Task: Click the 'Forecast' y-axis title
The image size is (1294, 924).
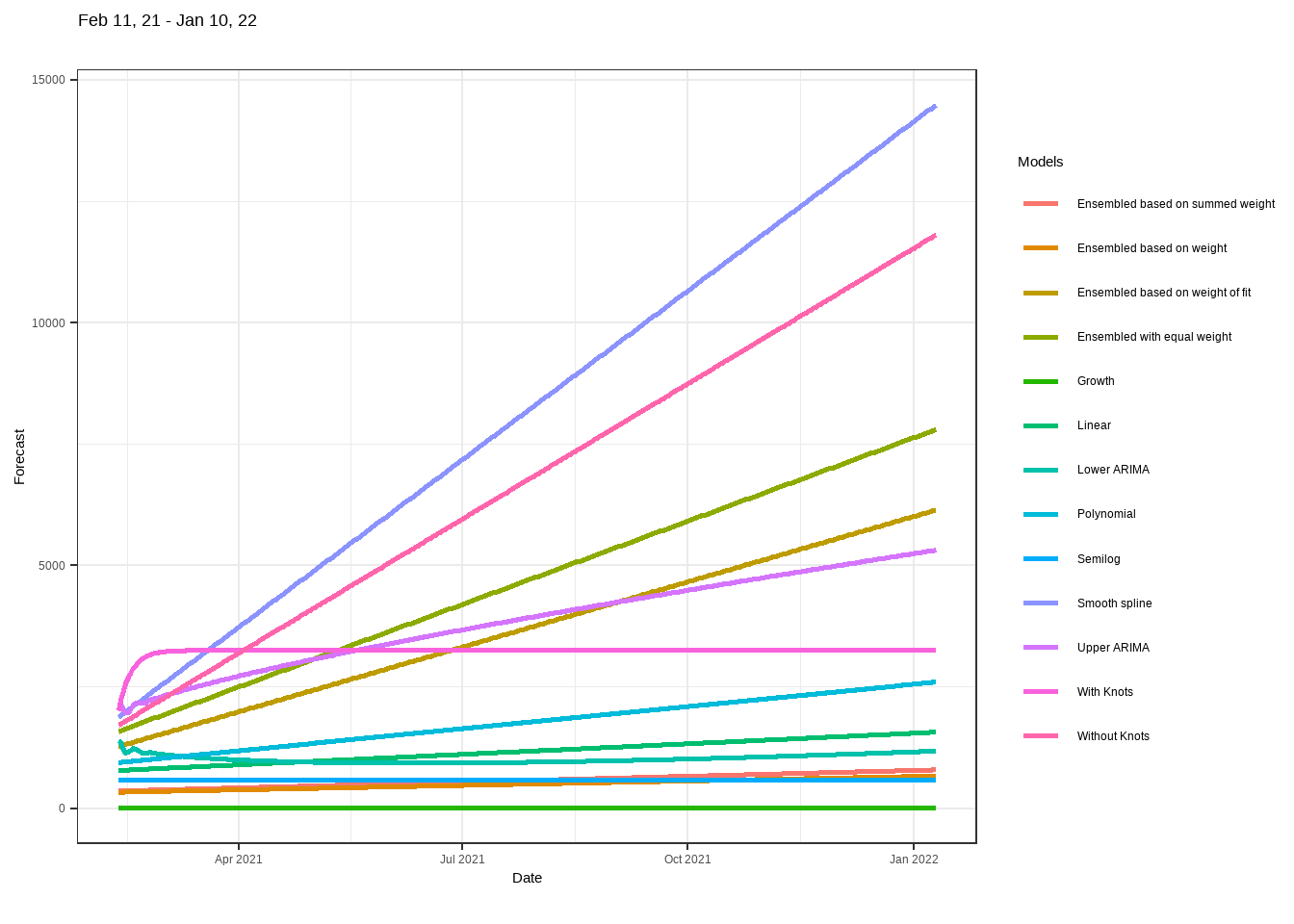Action: pyautogui.click(x=19, y=456)
